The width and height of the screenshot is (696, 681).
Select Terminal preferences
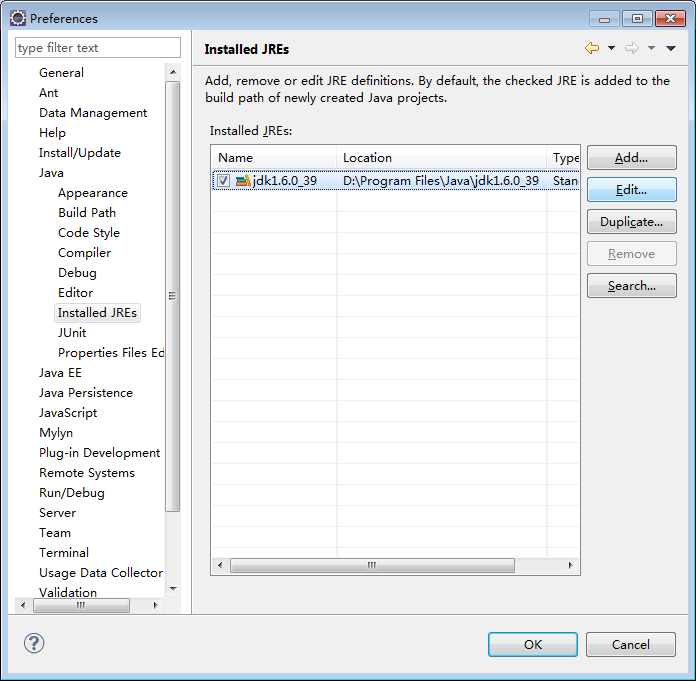pos(64,552)
